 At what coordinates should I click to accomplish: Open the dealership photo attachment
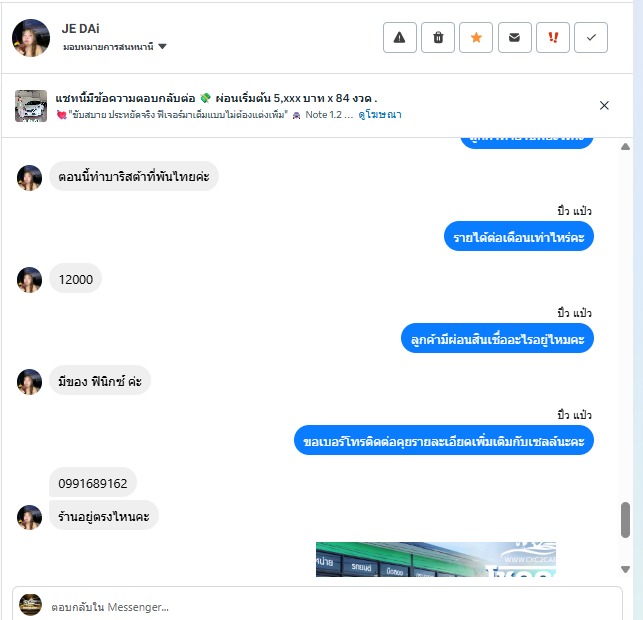[x=436, y=559]
